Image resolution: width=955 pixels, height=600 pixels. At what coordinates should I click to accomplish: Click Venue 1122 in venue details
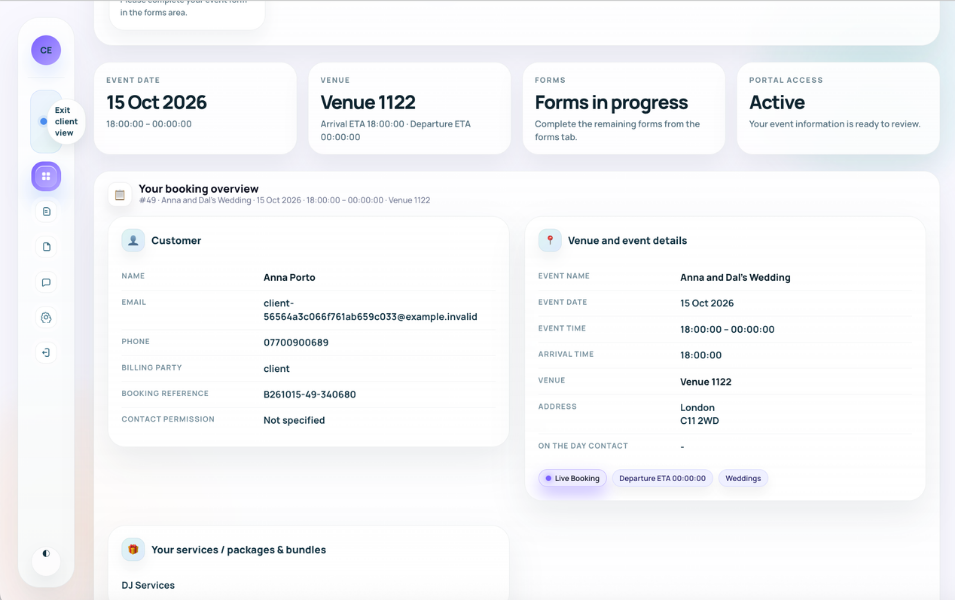click(x=706, y=382)
